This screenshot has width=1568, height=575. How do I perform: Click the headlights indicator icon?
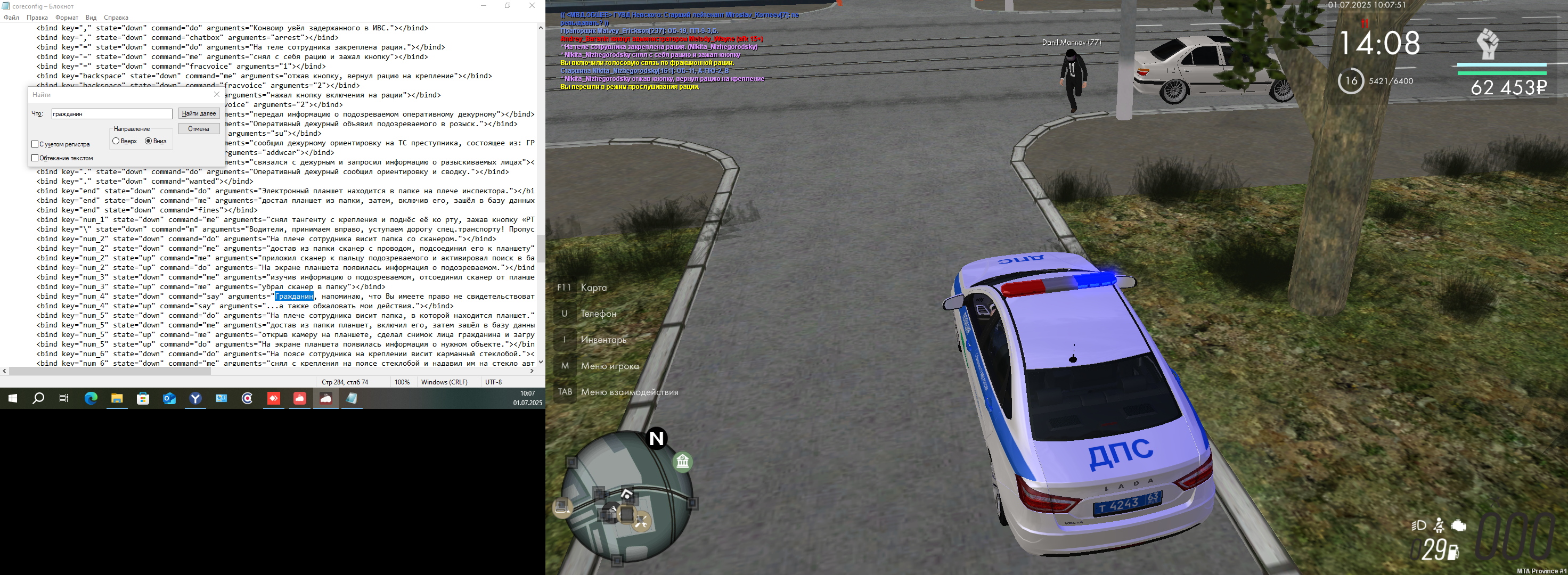(x=1419, y=525)
